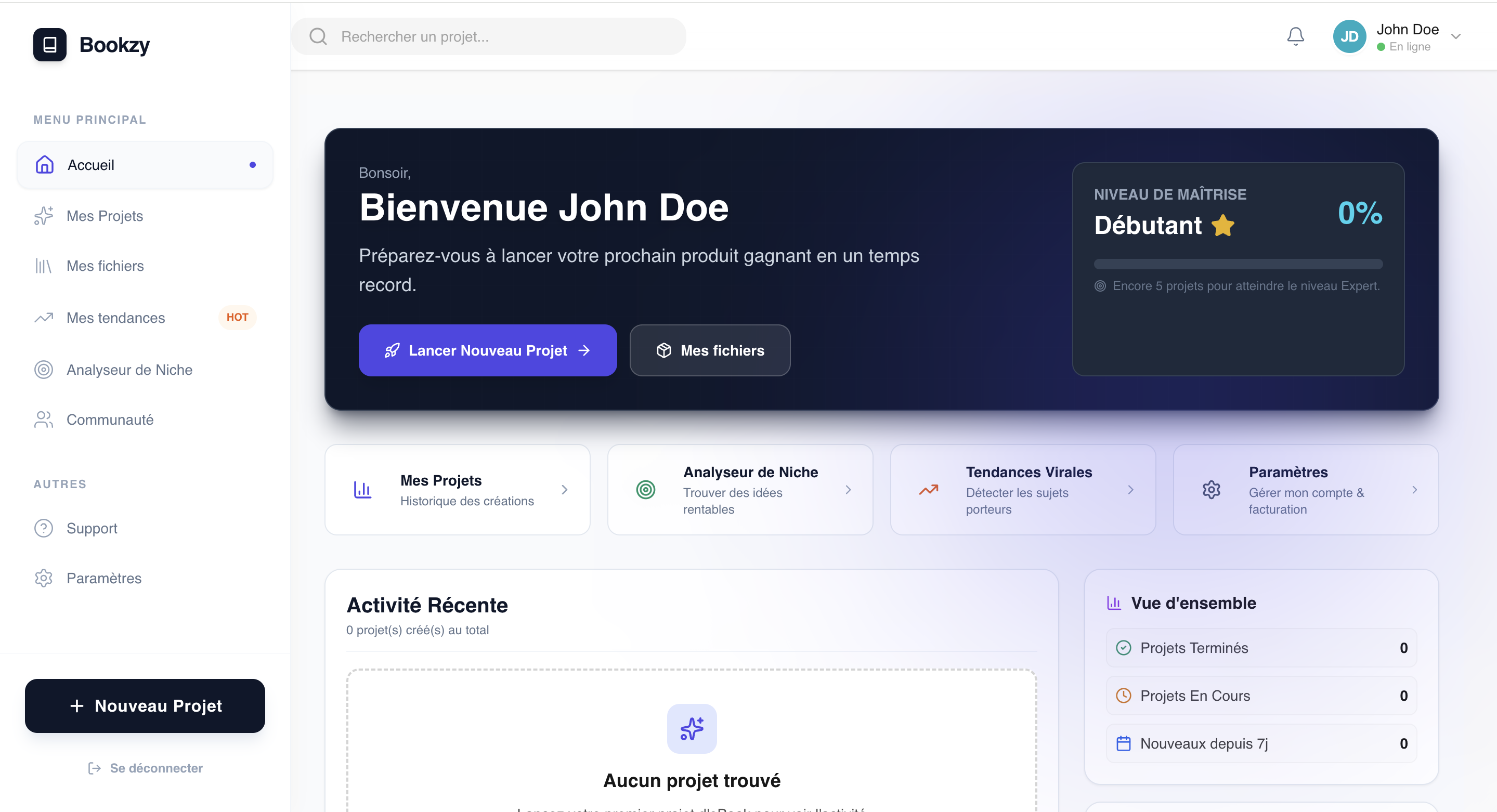This screenshot has height=812, width=1497.
Task: Click the Lancer Nouveau Projet button
Action: [x=487, y=350]
